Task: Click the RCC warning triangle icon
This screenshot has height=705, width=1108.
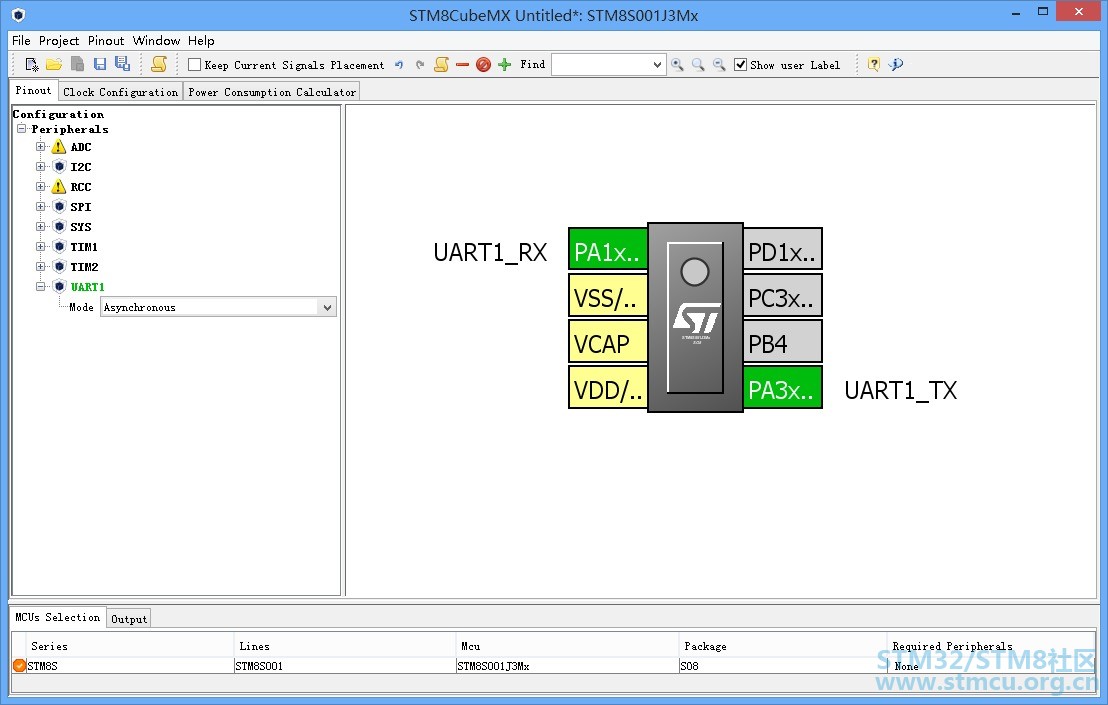Action: (x=59, y=187)
